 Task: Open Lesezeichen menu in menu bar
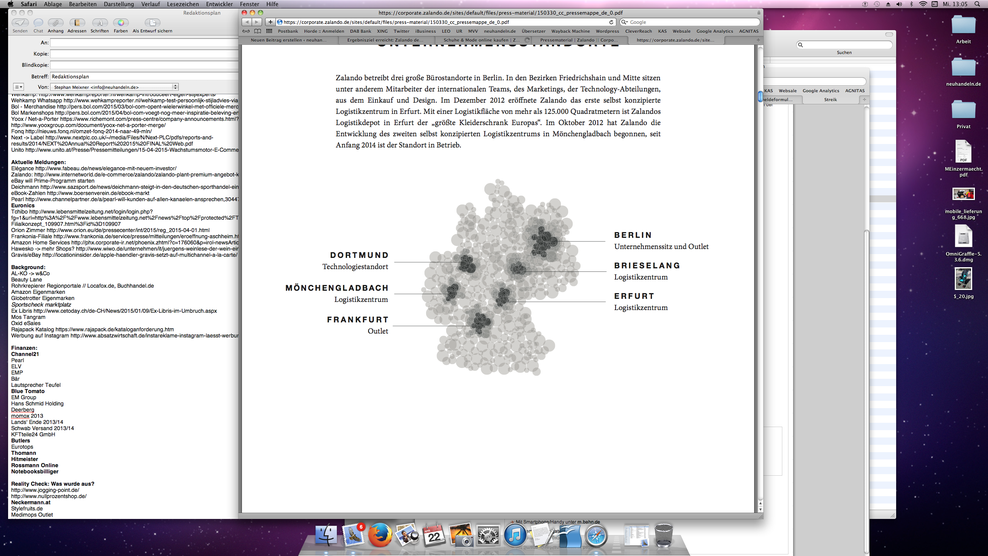pyautogui.click(x=183, y=4)
